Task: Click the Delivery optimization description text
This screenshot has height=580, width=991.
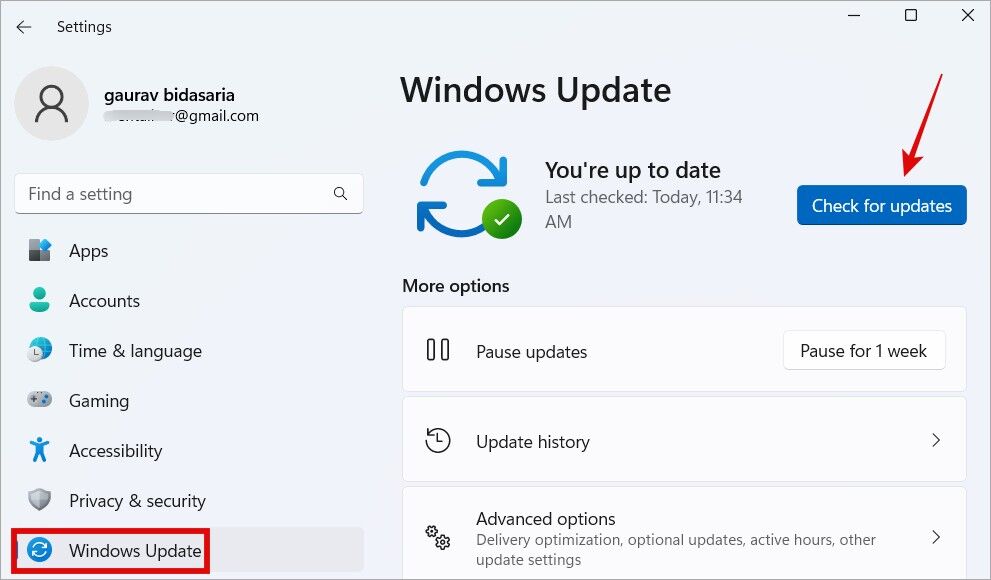Action: [676, 550]
